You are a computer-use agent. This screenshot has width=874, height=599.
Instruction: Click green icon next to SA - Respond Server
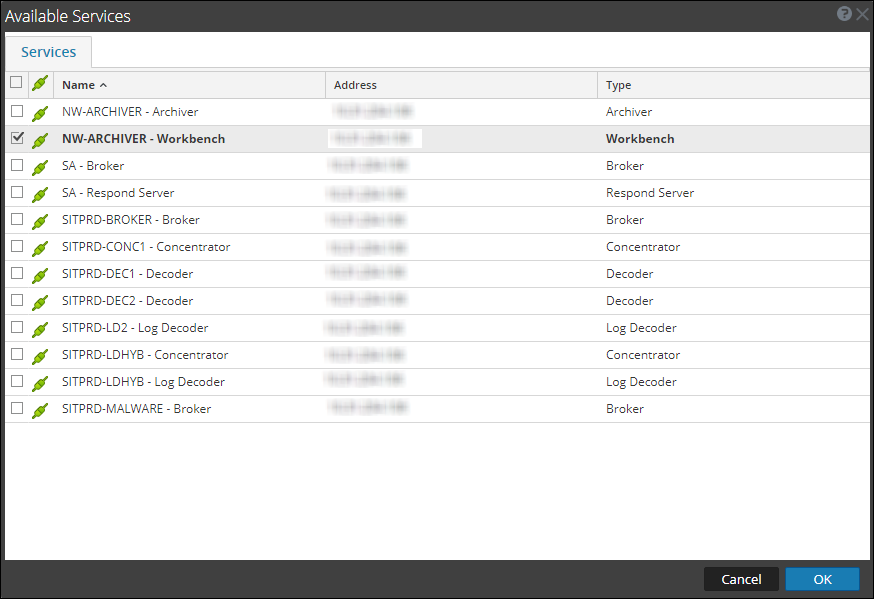pos(40,194)
